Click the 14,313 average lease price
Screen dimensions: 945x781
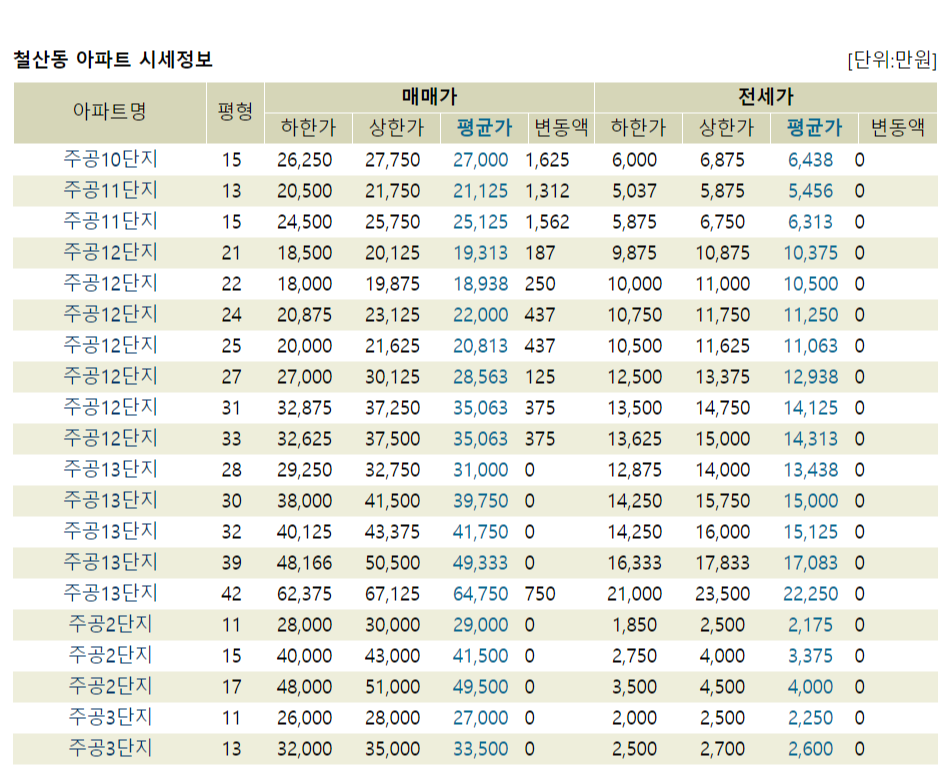(811, 439)
